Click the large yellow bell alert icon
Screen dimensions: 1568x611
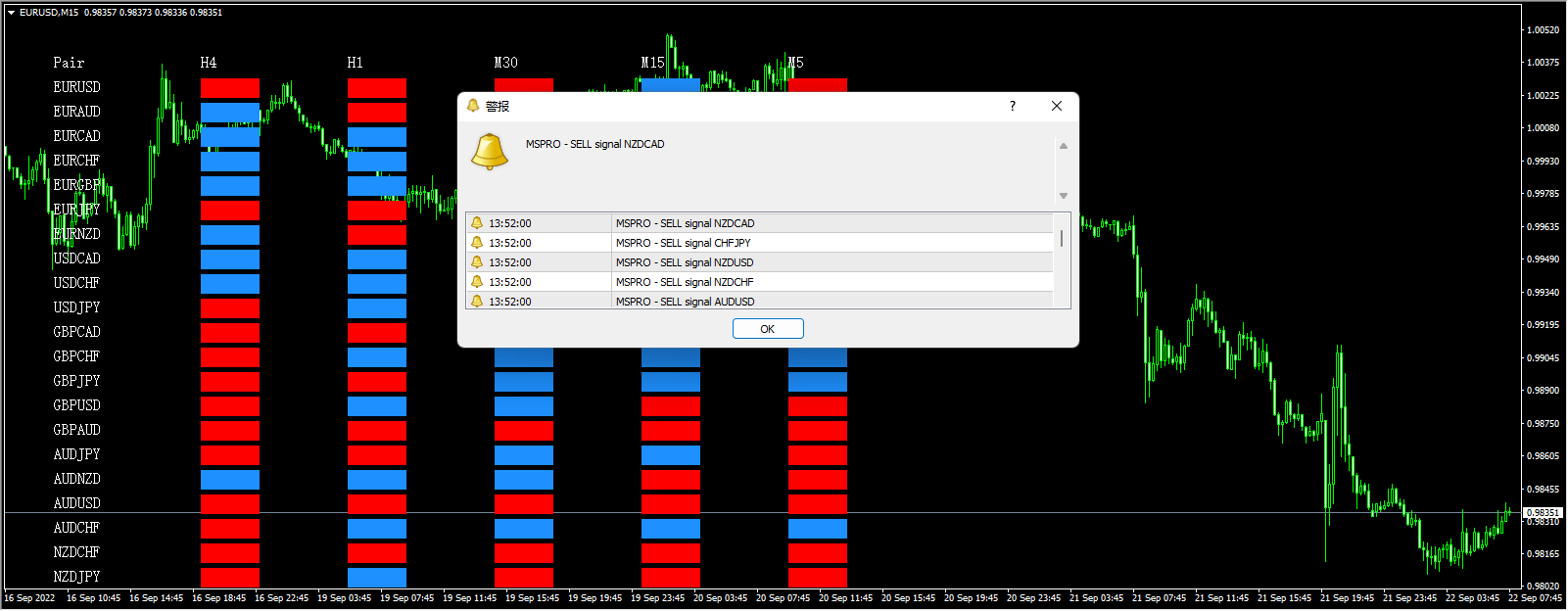(490, 152)
